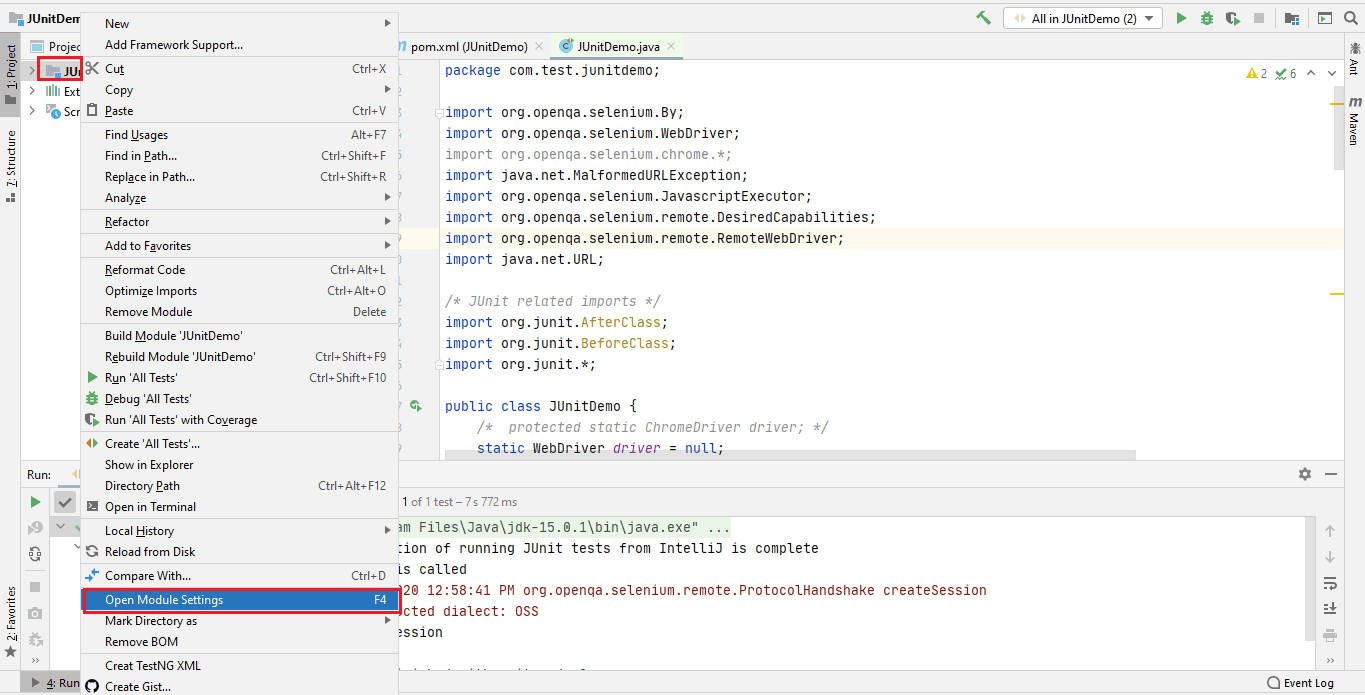Click the Search Everywhere magnifier icon
The height and width of the screenshot is (695, 1365).
tap(1351, 18)
